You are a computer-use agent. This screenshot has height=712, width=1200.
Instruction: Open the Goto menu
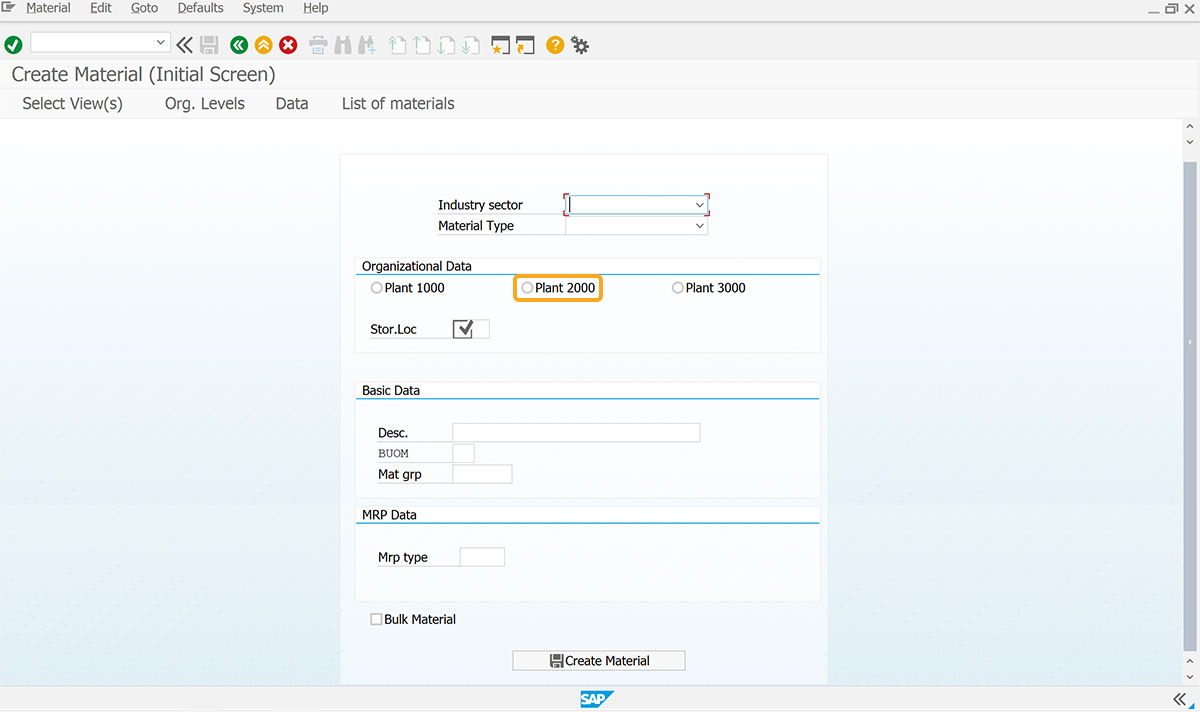click(x=145, y=8)
